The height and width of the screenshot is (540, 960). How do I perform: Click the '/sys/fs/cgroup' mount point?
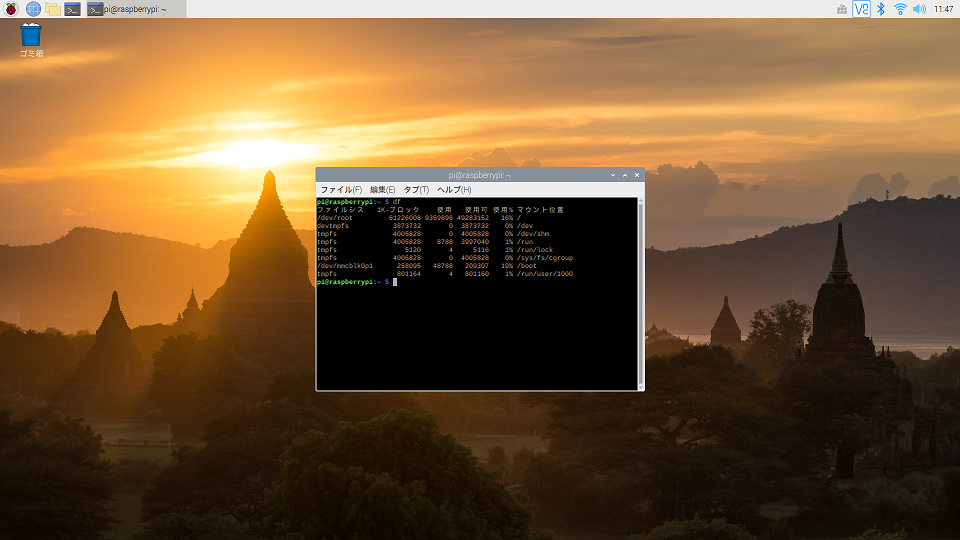tap(545, 258)
